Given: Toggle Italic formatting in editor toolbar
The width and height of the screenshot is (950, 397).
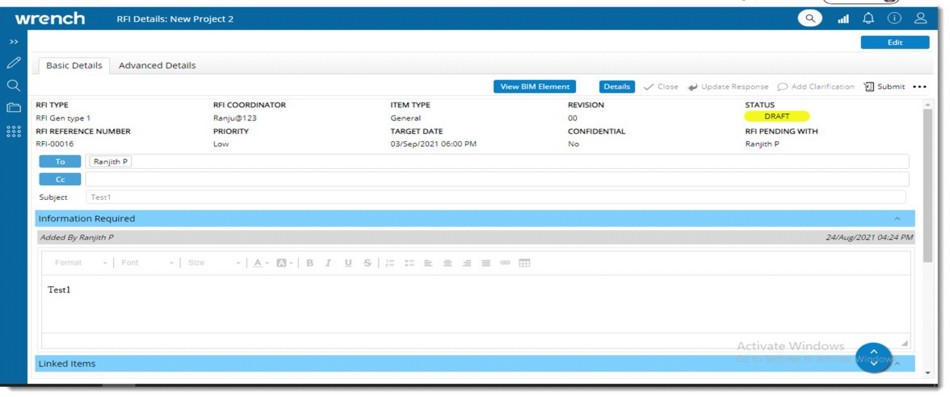Looking at the screenshot, I should pos(328,262).
